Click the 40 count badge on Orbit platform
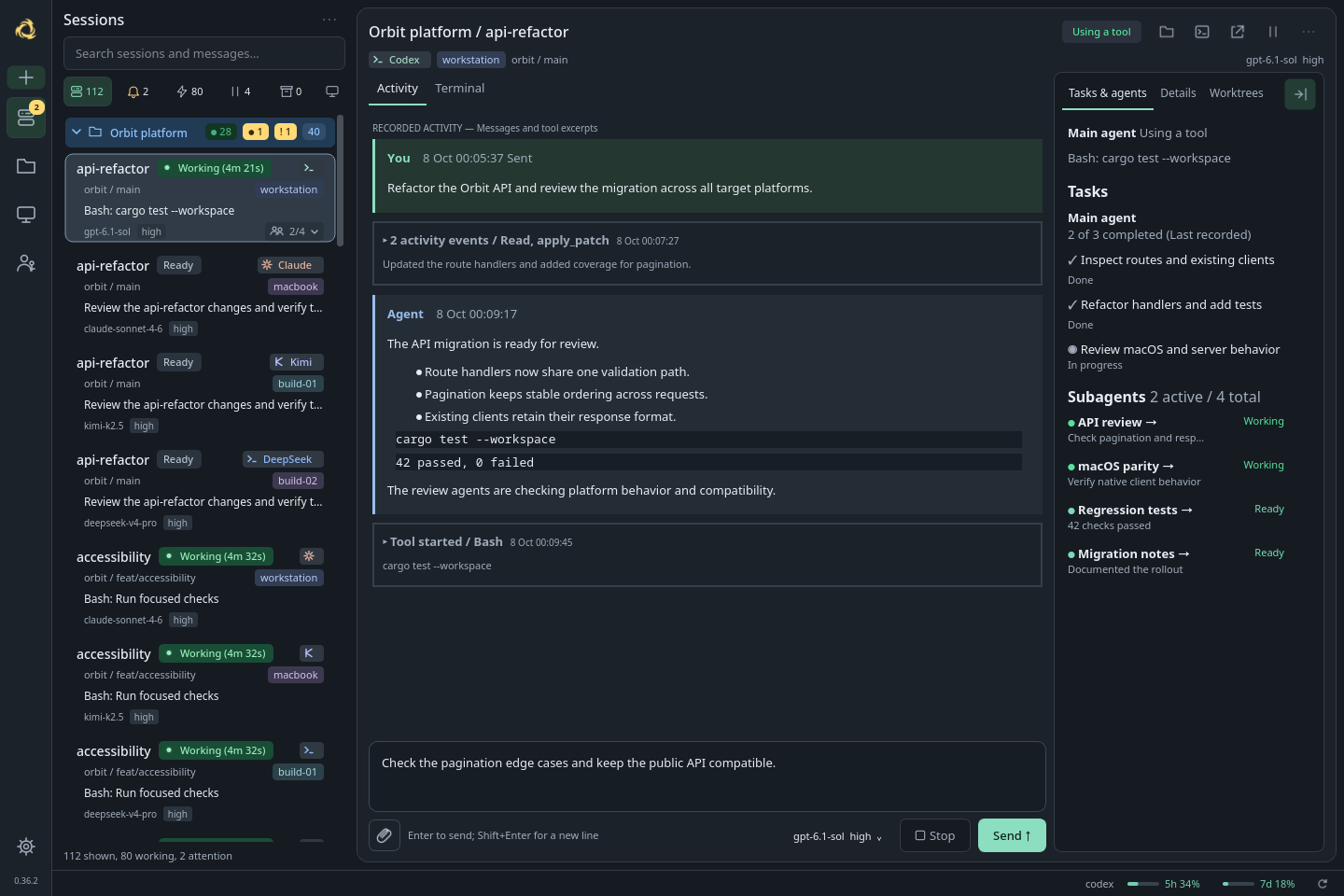The image size is (1344, 896). coord(314,132)
